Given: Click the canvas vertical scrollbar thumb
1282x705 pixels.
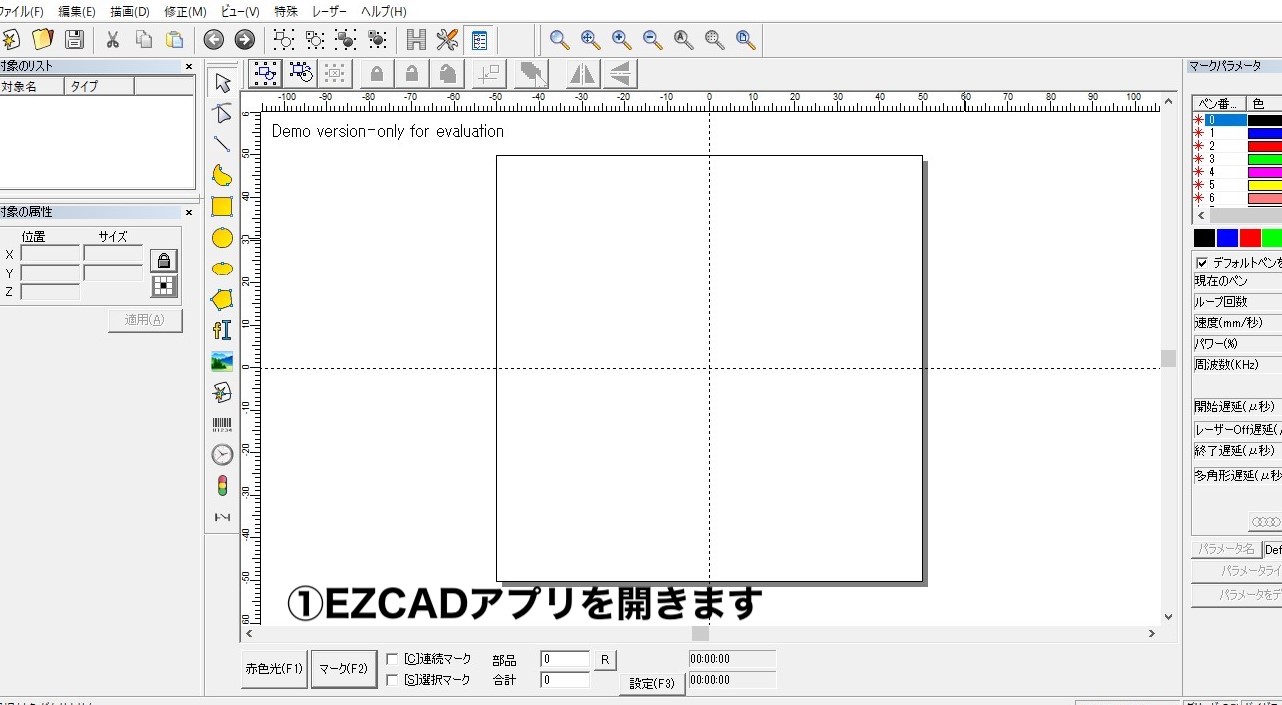Looking at the screenshot, I should (1168, 358).
